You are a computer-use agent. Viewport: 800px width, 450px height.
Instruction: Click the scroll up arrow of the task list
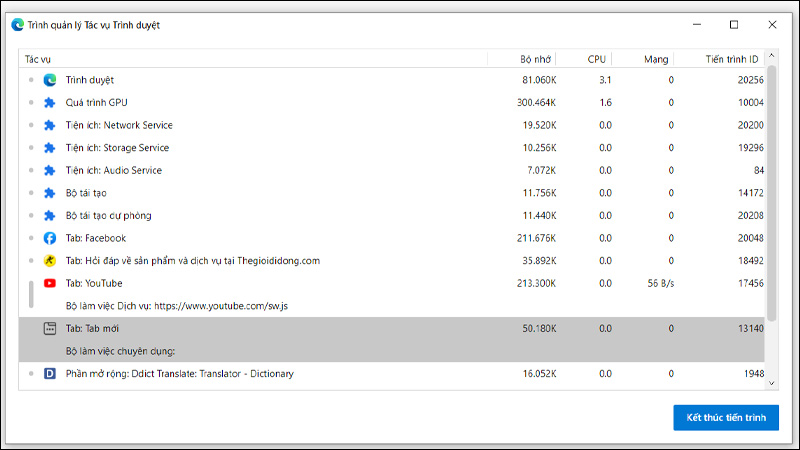tap(771, 55)
